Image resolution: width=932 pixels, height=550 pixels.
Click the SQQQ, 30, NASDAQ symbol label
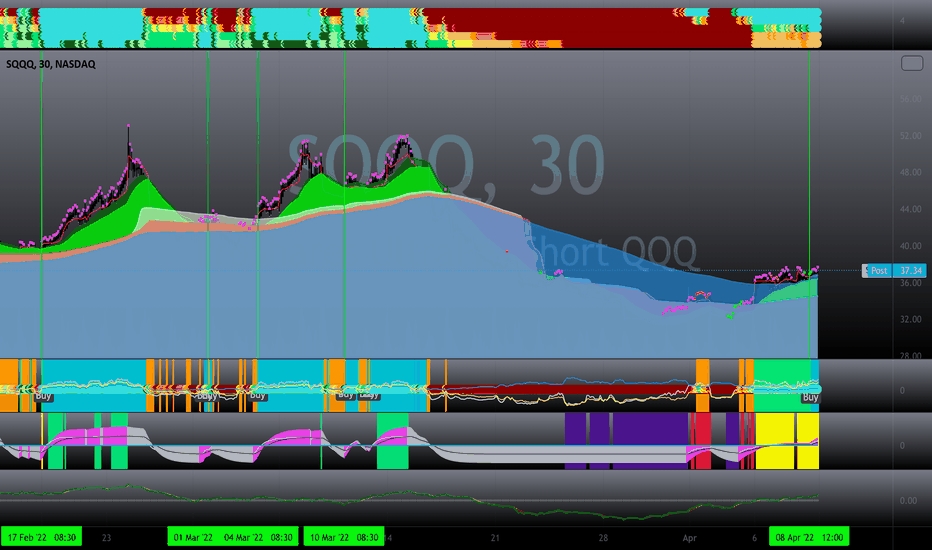point(51,64)
